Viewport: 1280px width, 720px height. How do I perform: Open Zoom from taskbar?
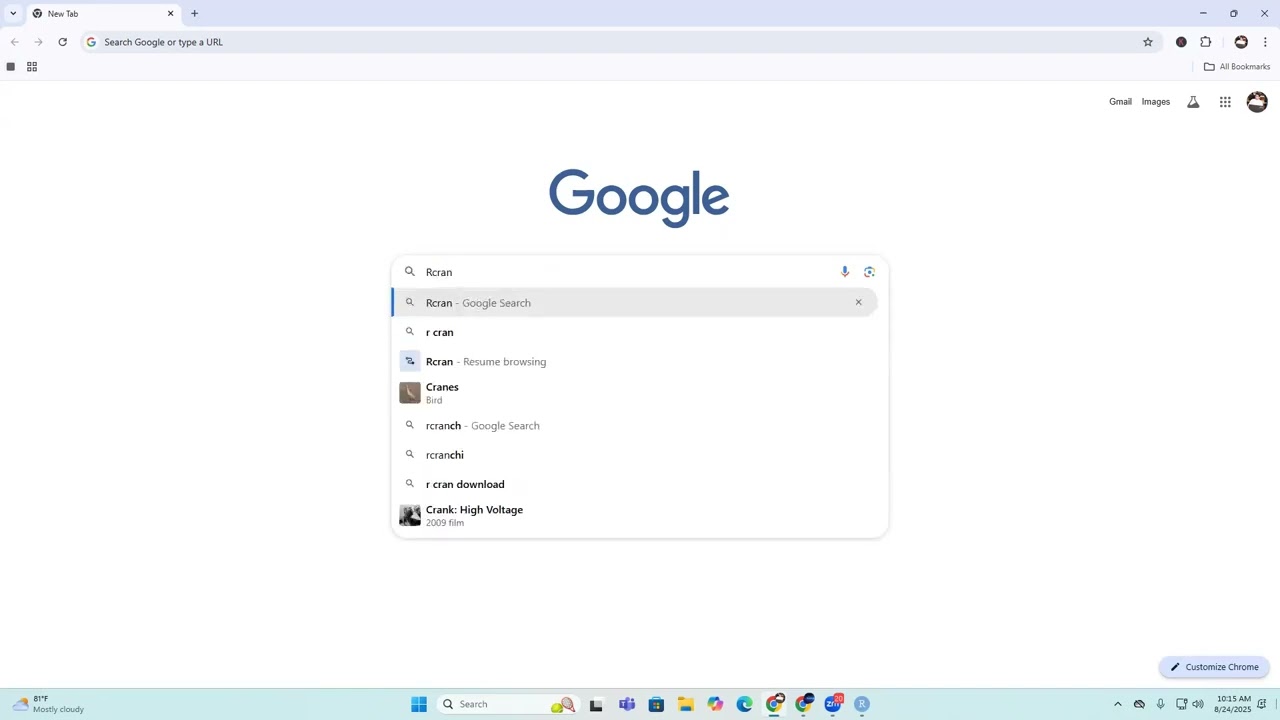(833, 704)
